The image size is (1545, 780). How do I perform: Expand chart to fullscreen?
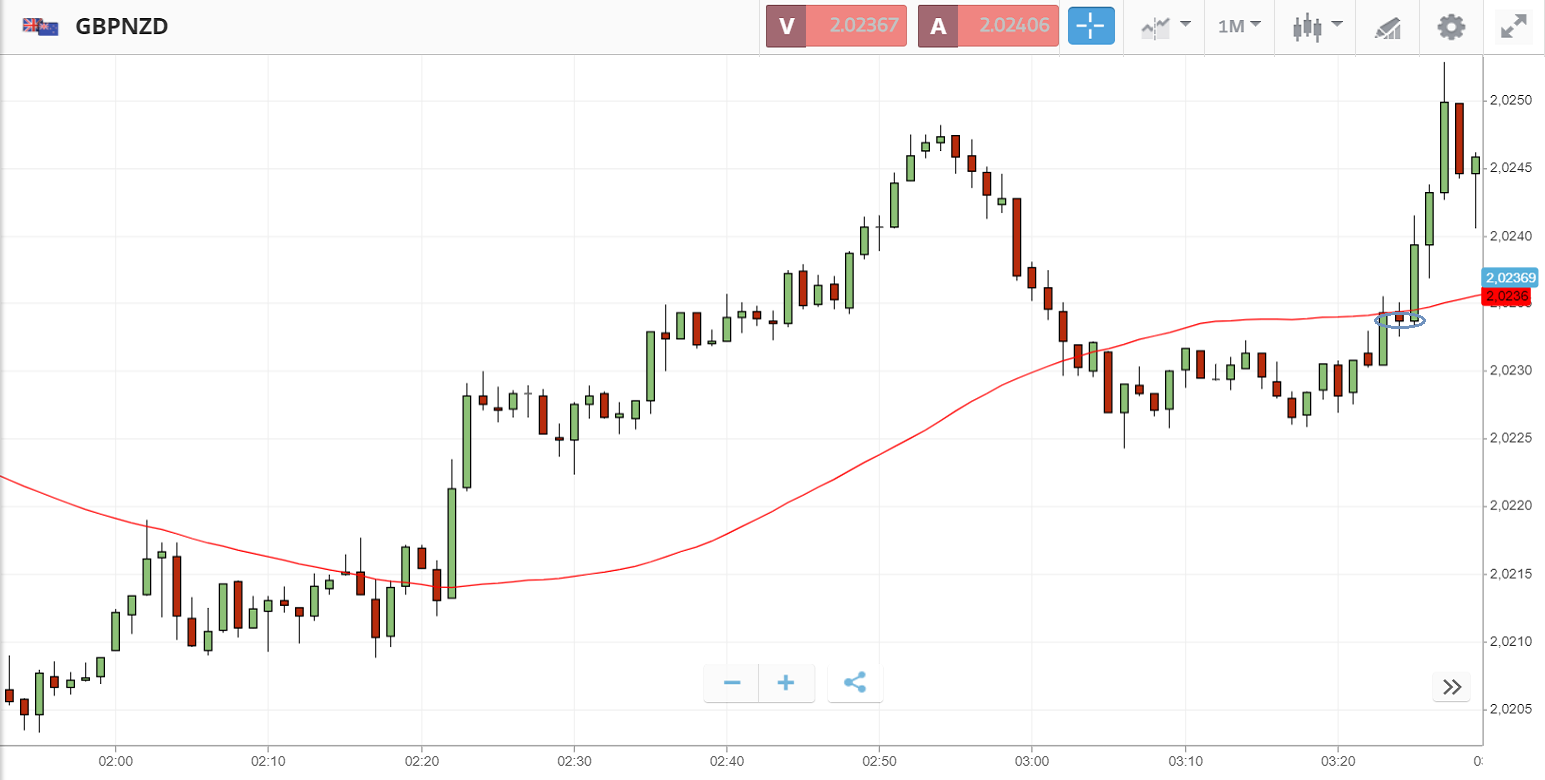(1514, 26)
